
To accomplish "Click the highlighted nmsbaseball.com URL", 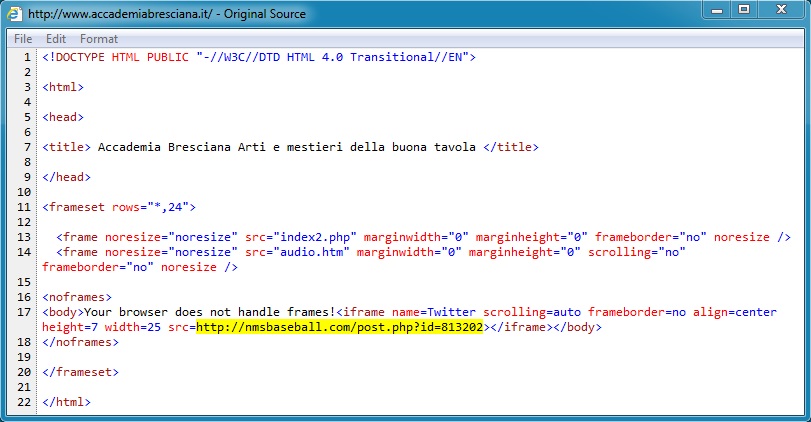I will (x=340, y=327).
